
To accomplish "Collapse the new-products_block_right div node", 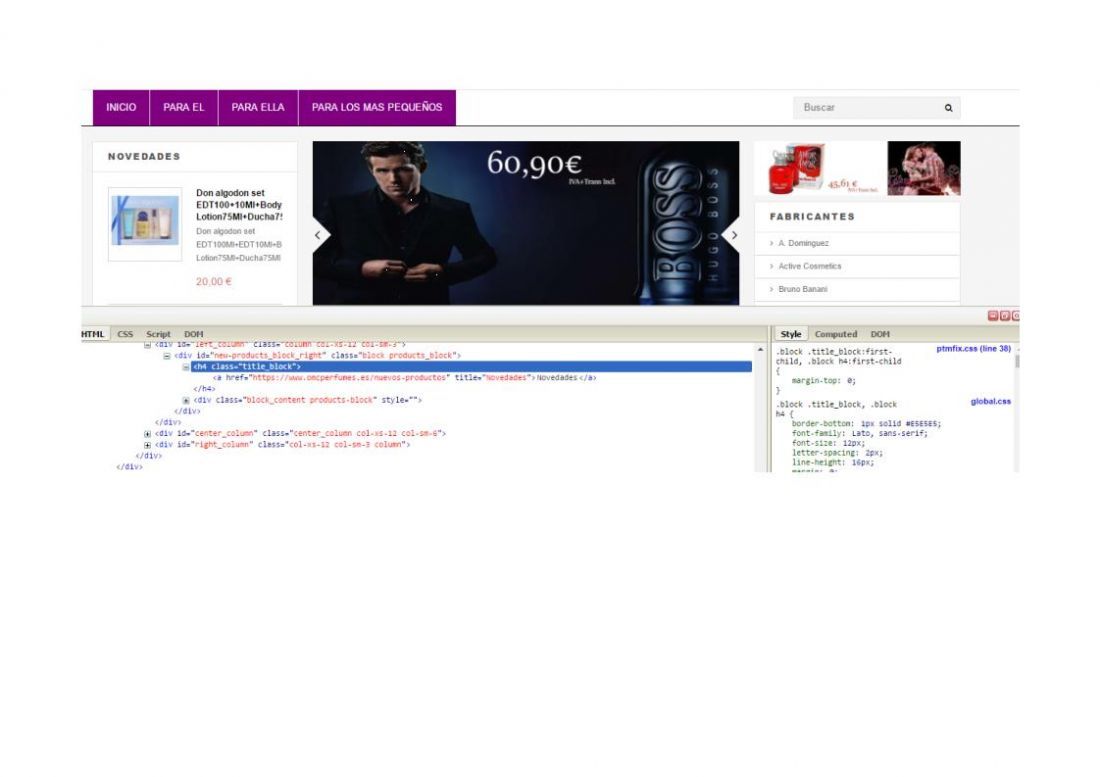I will (x=167, y=356).
